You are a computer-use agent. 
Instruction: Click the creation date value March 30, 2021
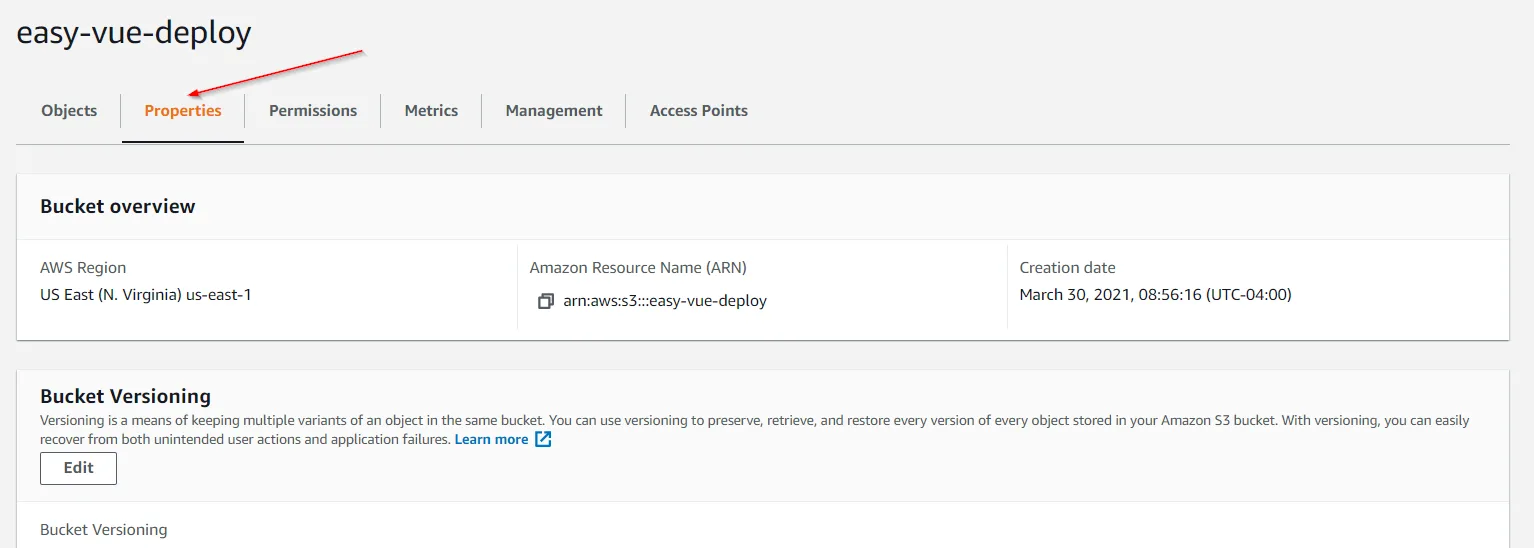1155,295
